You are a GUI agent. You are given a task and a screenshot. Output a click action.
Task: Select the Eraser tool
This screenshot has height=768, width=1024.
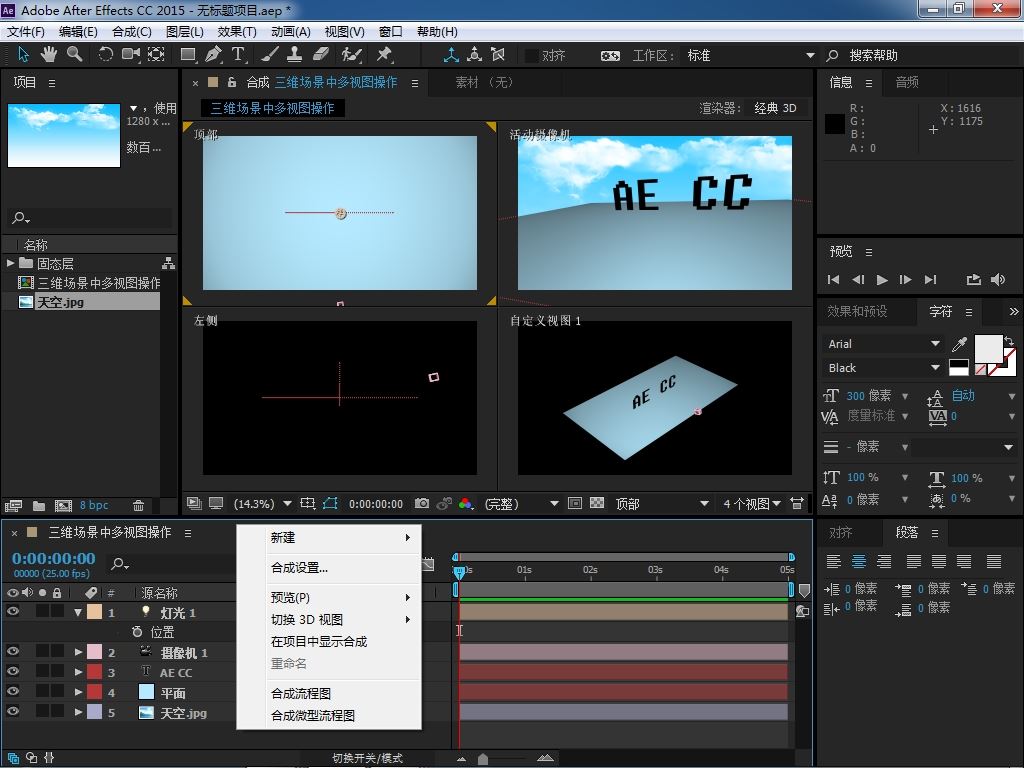pyautogui.click(x=321, y=55)
